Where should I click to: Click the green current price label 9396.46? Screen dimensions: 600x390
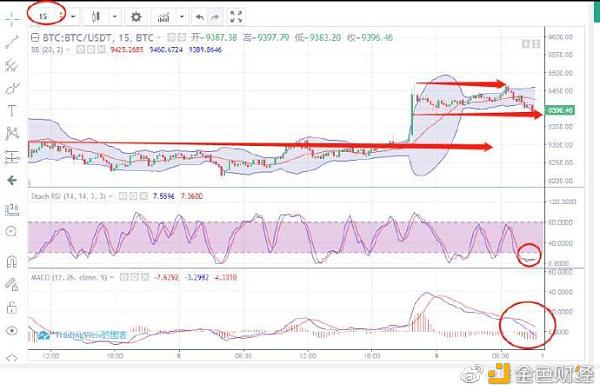coord(560,111)
